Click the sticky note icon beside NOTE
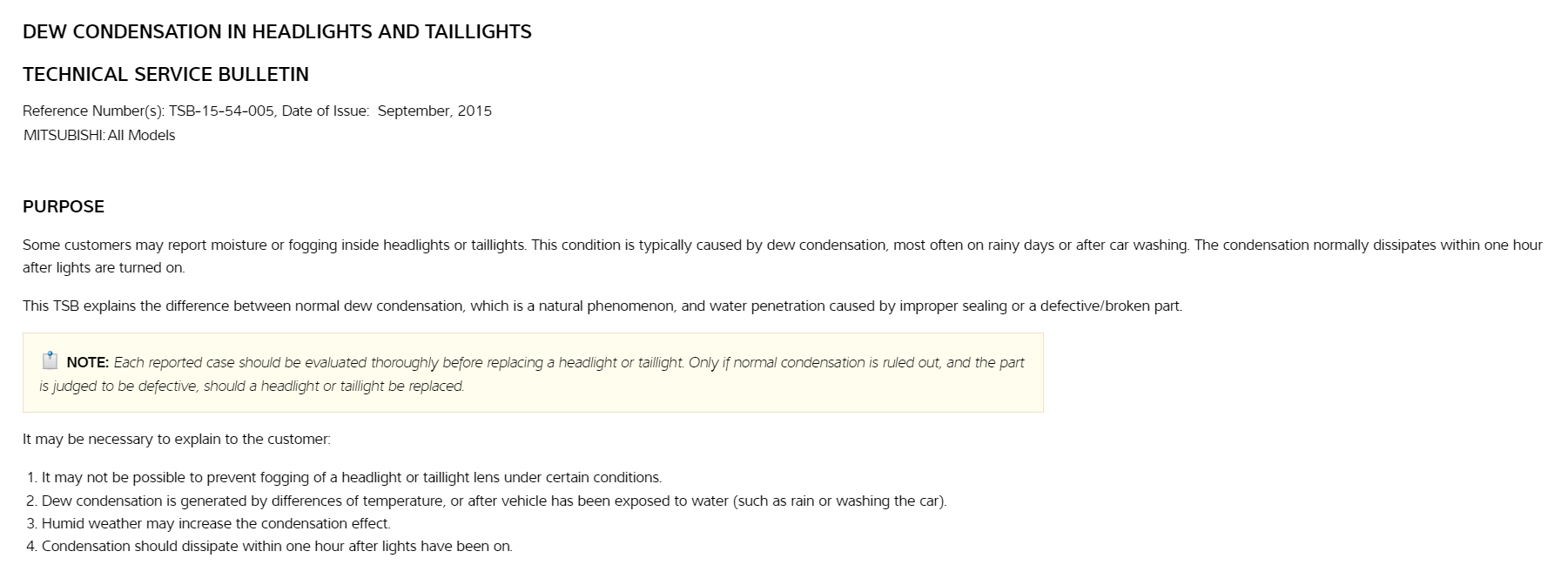The image size is (1568, 585). (50, 360)
